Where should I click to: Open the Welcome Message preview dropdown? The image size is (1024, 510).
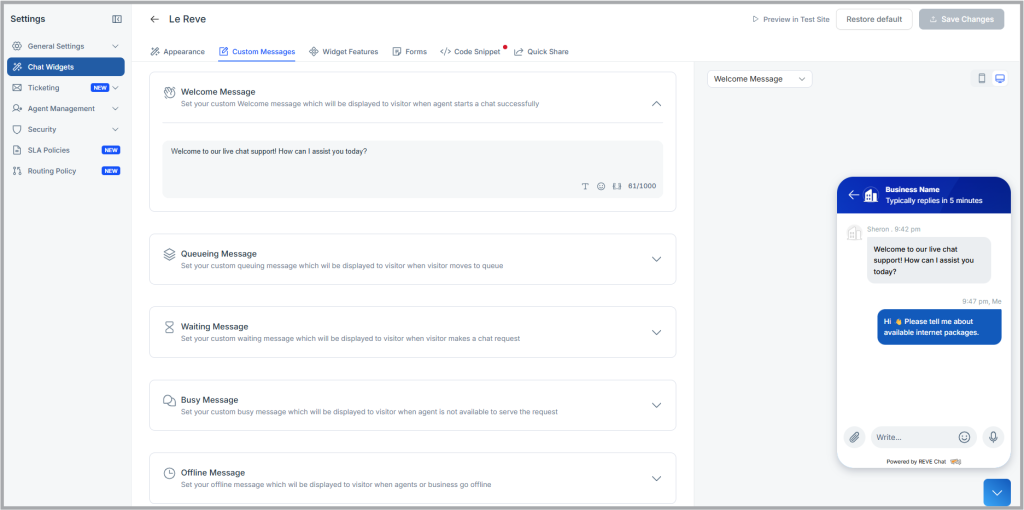760,79
